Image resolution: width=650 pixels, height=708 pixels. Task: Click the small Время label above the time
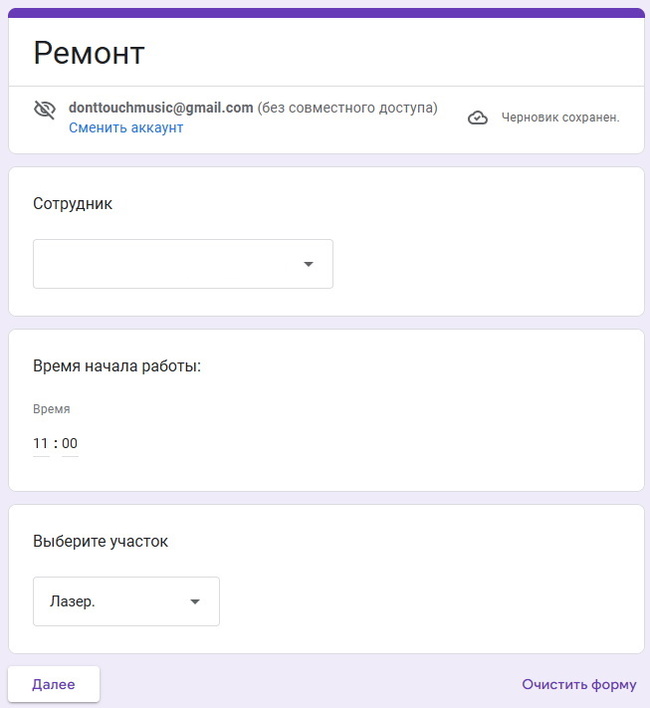coord(52,409)
